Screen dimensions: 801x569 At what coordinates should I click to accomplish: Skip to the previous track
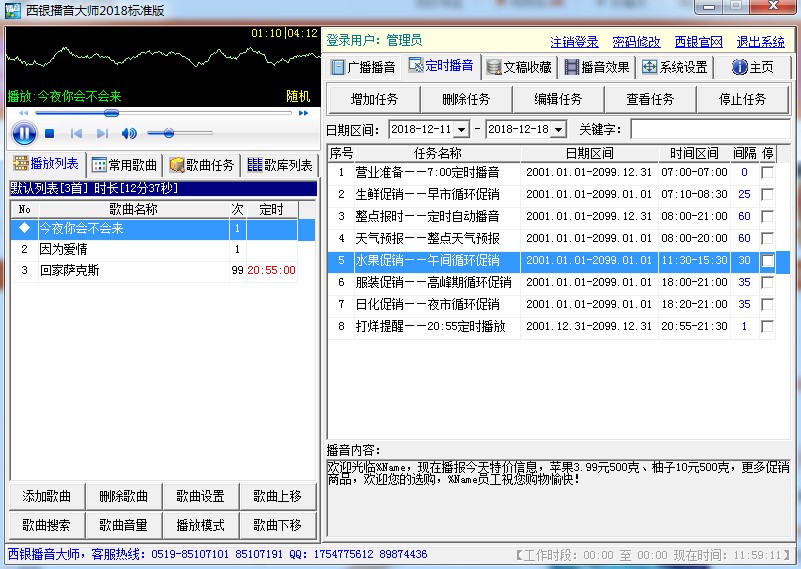pos(75,134)
